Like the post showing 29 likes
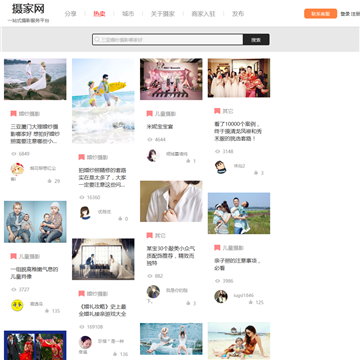Image resolution: width=360 pixels, height=360 pixels. coord(50,181)
